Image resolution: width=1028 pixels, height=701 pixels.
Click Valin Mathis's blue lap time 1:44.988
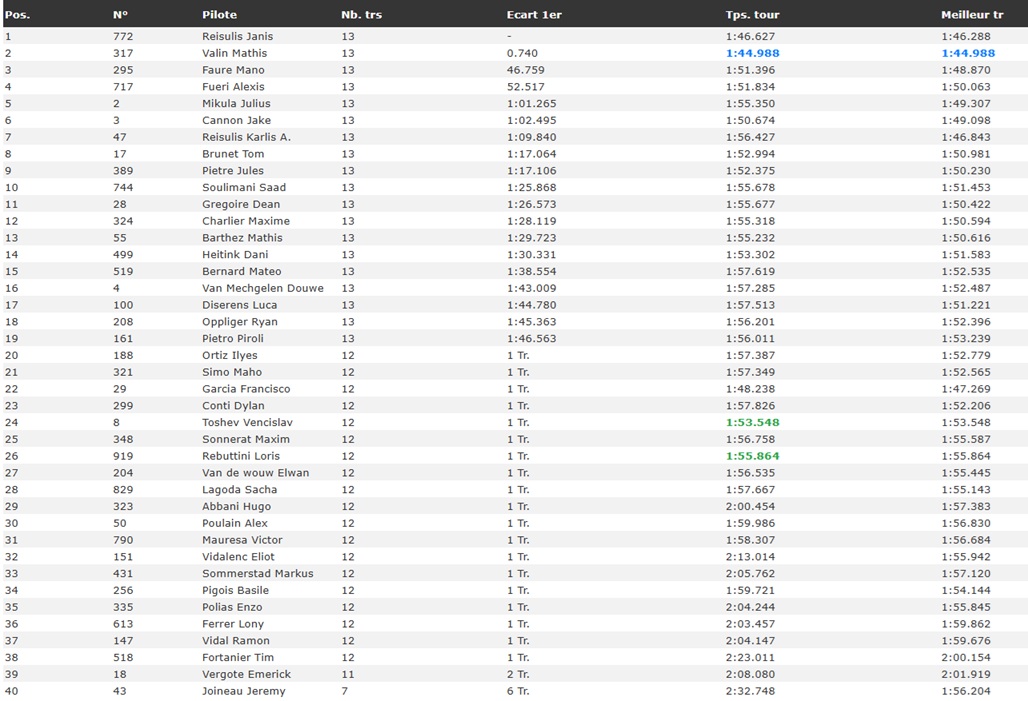(752, 53)
